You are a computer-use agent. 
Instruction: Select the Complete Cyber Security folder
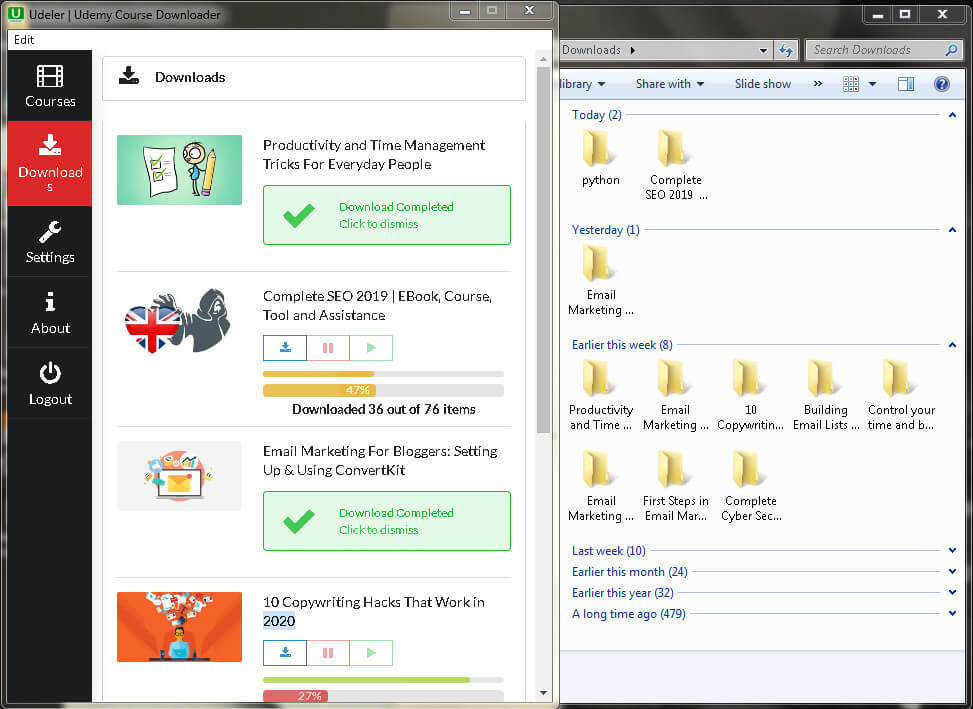750,486
